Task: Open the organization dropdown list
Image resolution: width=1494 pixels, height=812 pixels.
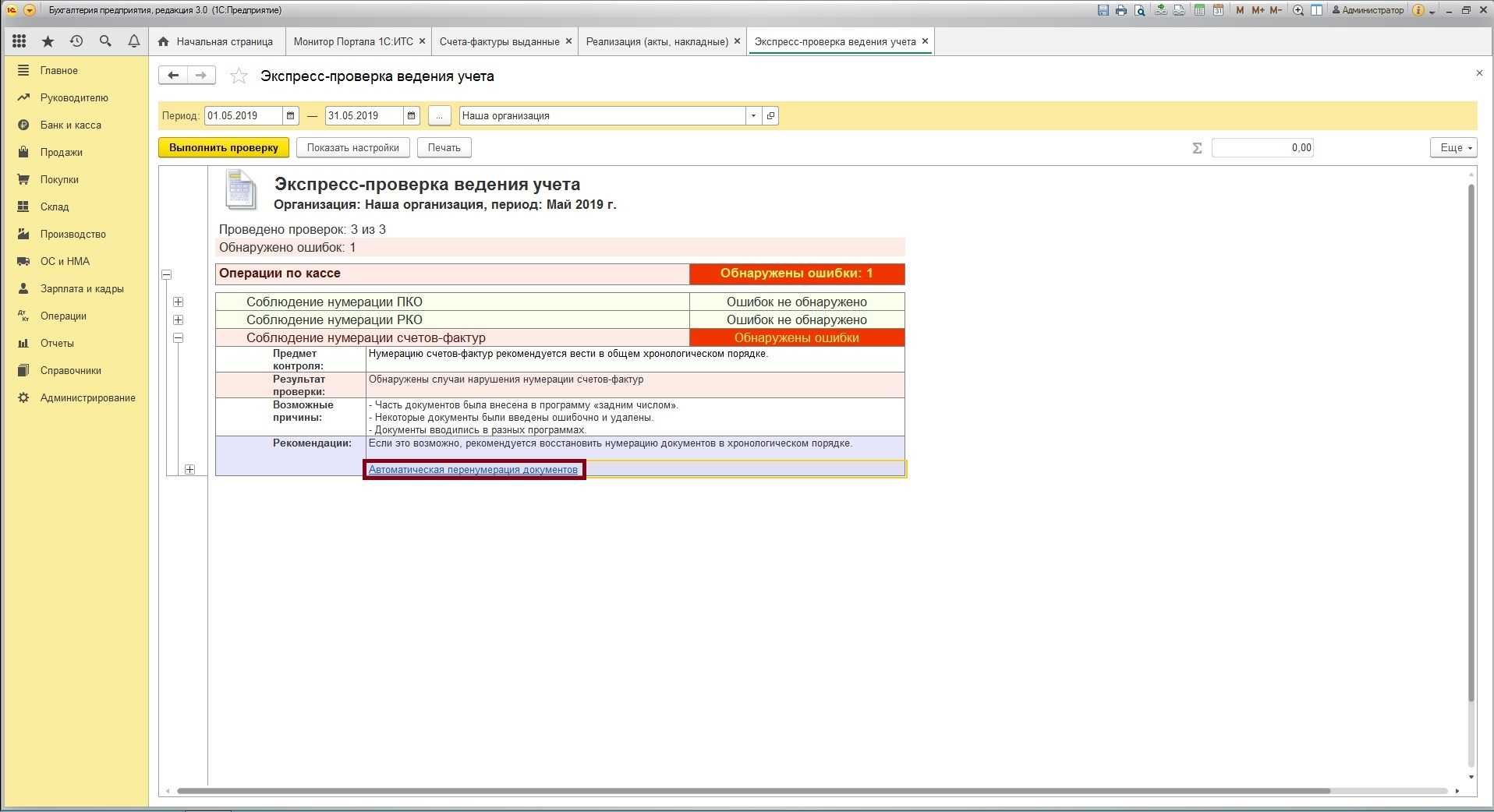Action: (753, 116)
